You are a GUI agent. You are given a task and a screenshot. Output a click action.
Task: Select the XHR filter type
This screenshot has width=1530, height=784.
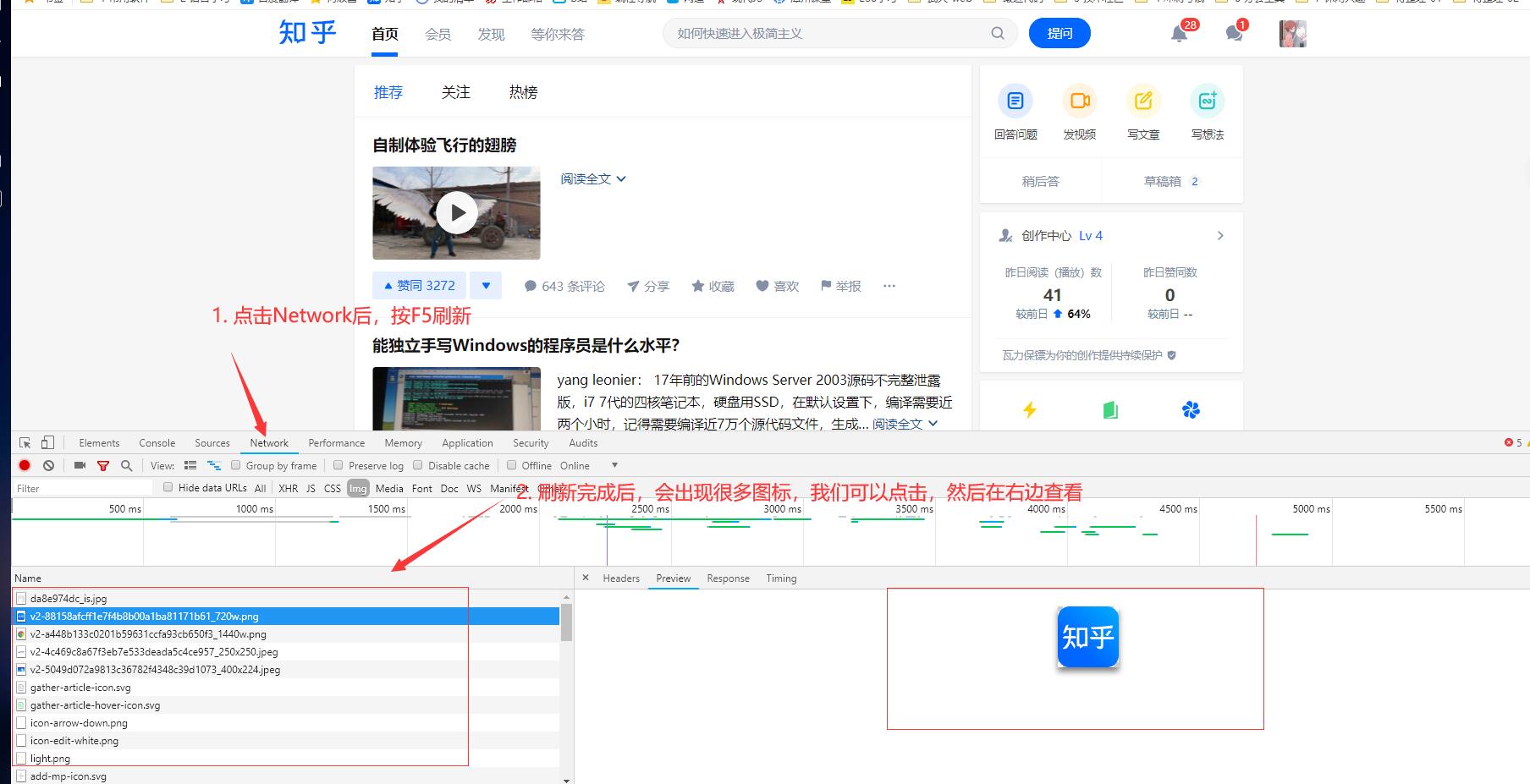[x=288, y=488]
